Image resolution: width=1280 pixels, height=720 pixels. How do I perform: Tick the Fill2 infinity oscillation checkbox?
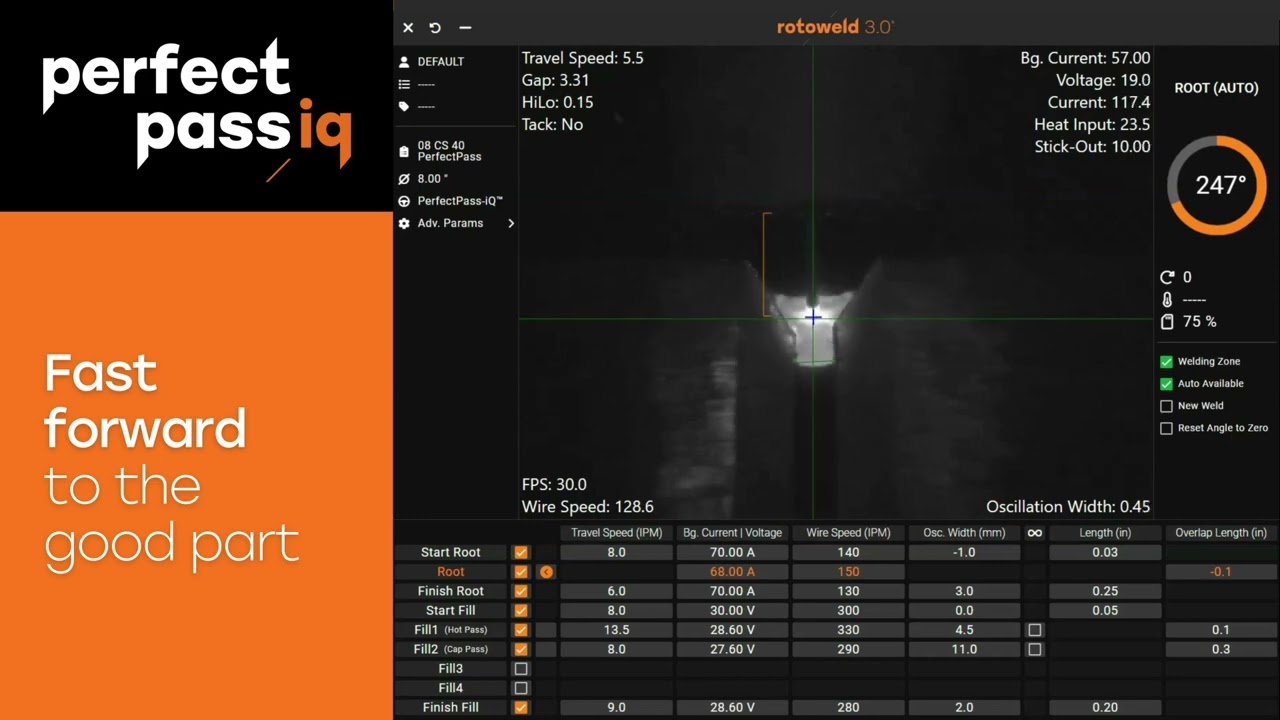(x=1035, y=649)
